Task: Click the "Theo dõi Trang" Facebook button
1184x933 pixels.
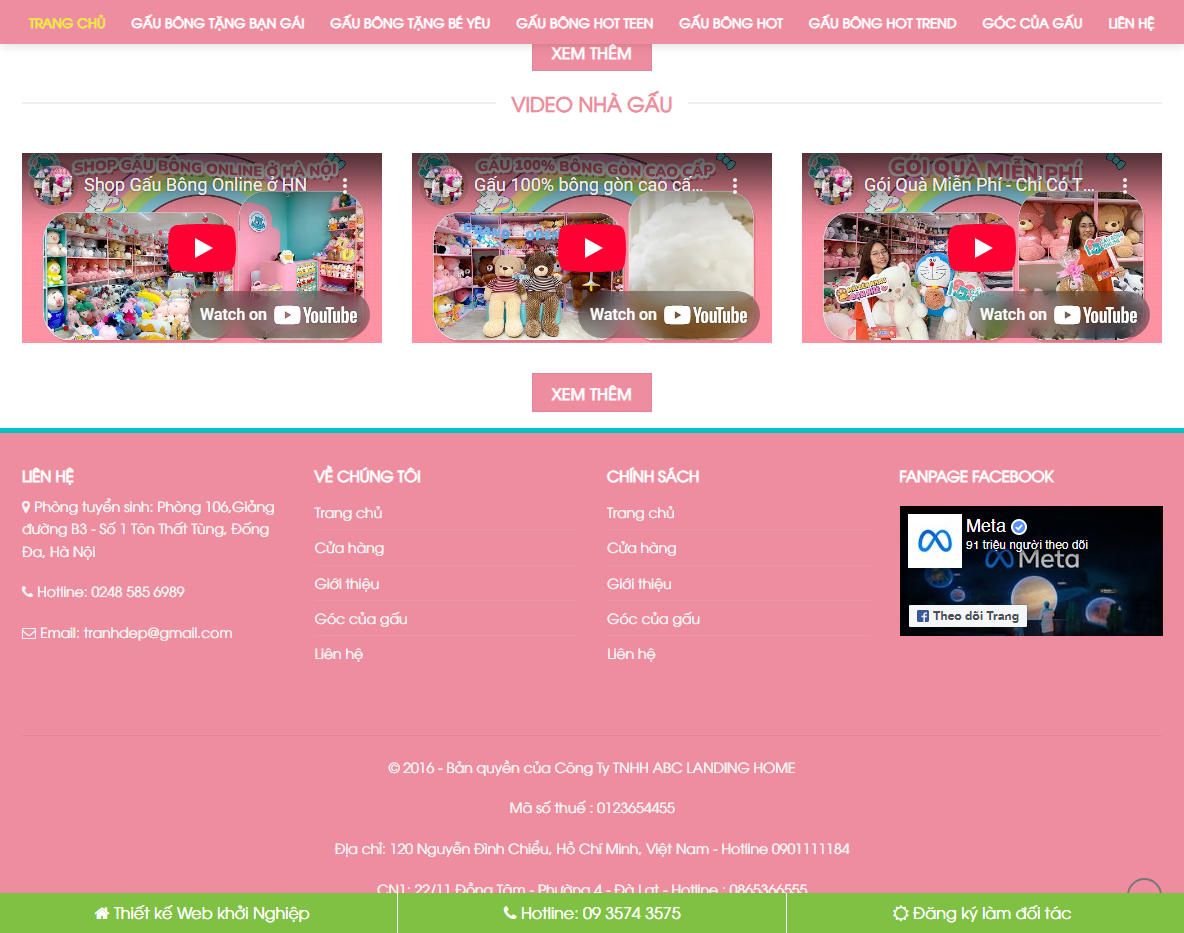Action: 966,616
